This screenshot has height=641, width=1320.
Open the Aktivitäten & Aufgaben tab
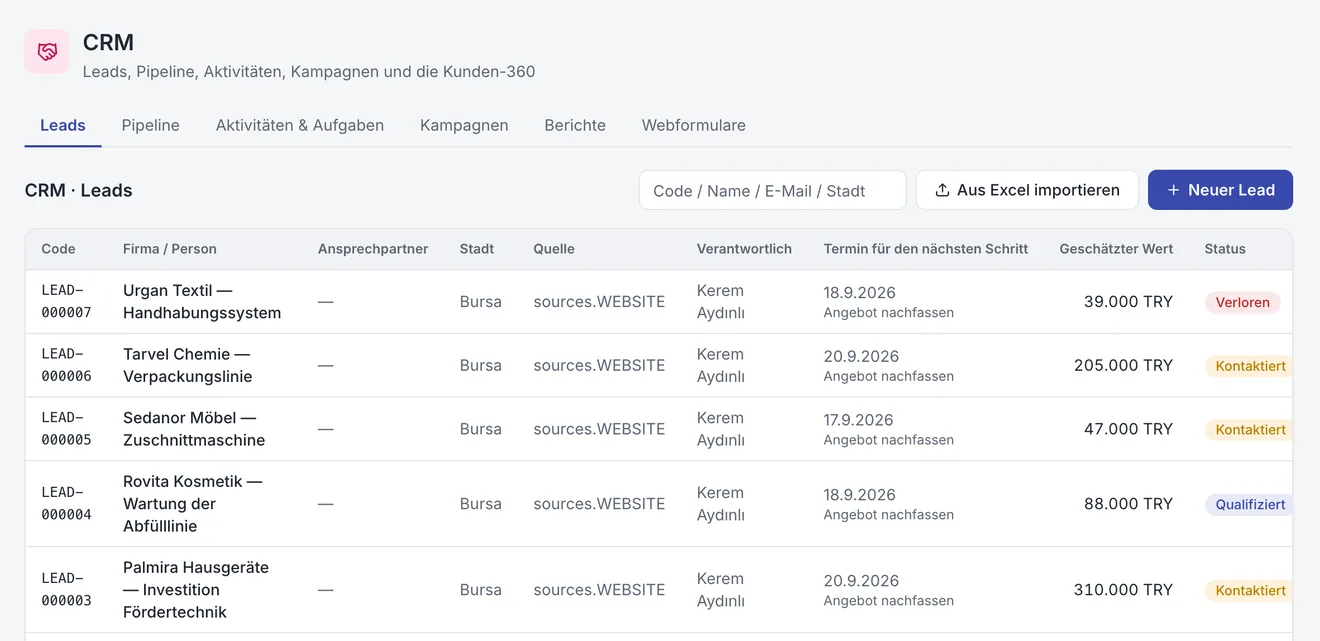point(300,125)
